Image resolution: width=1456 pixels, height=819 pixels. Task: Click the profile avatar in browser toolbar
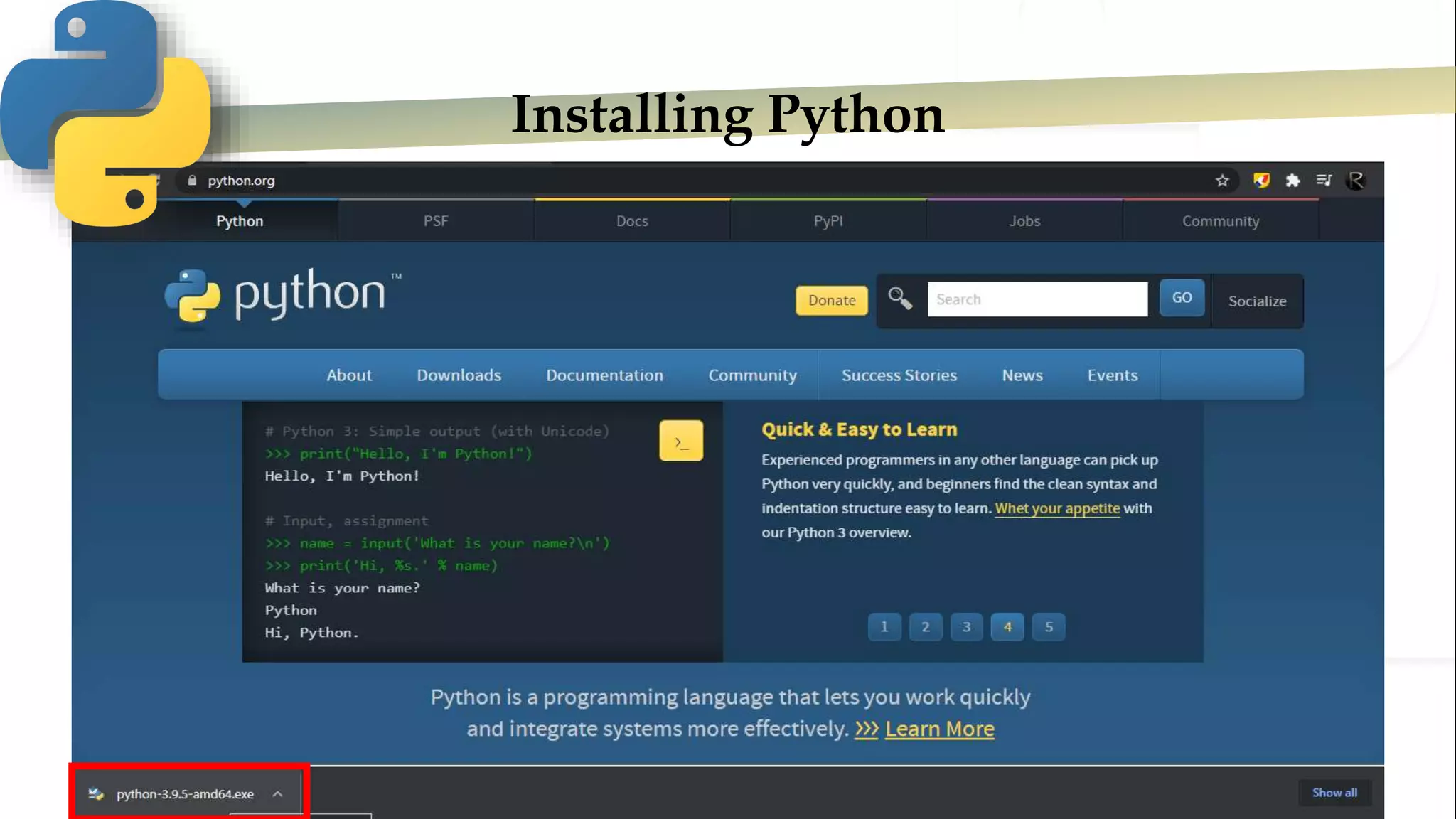pos(1356,181)
